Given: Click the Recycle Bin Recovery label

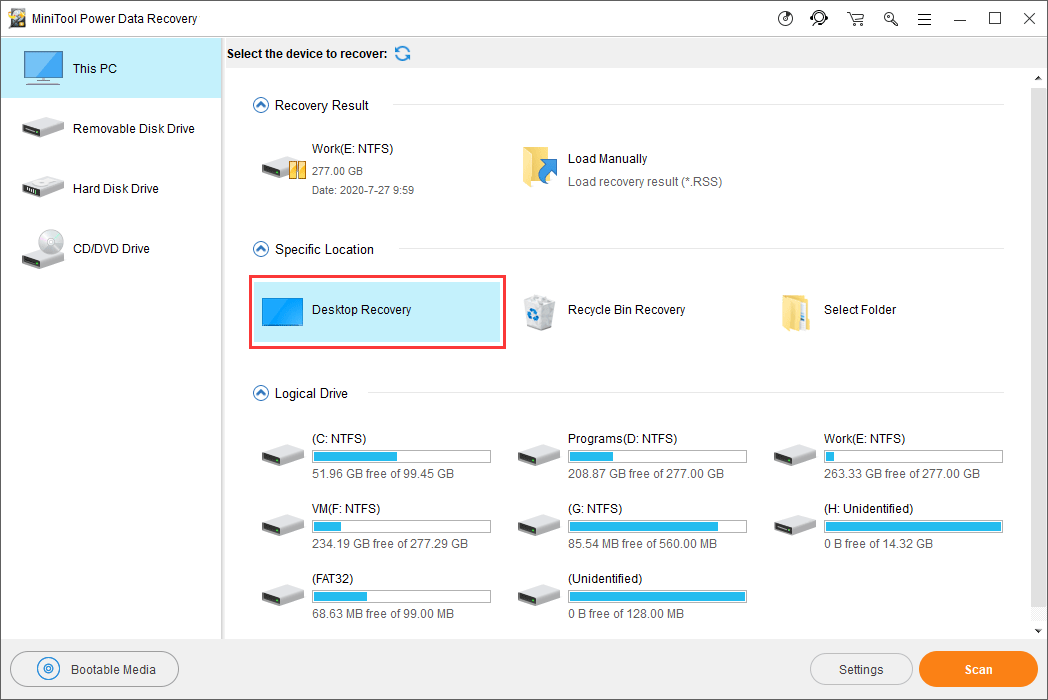Looking at the screenshot, I should point(626,310).
